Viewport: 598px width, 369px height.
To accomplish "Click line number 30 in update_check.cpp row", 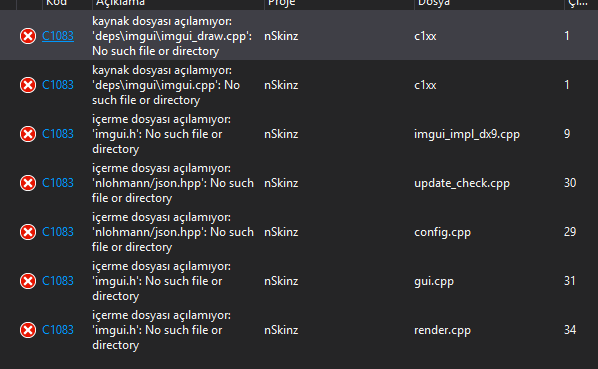I will pyautogui.click(x=570, y=183).
